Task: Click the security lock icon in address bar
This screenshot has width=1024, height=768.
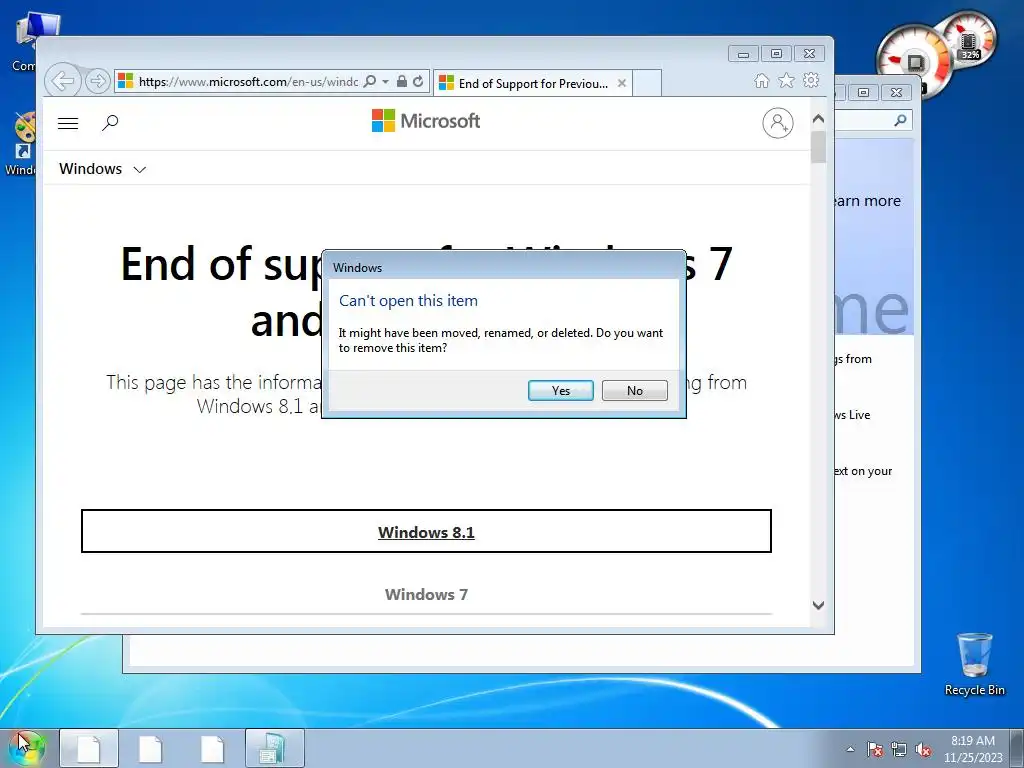Action: [402, 82]
